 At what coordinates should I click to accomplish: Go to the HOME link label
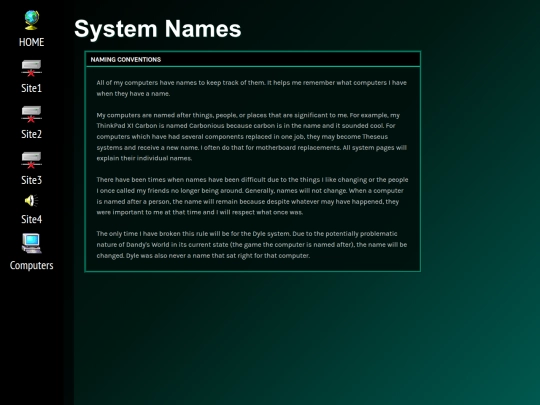[x=31, y=42]
